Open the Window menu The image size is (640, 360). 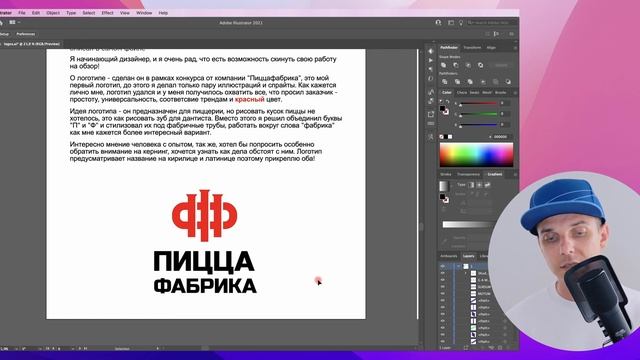144,13
